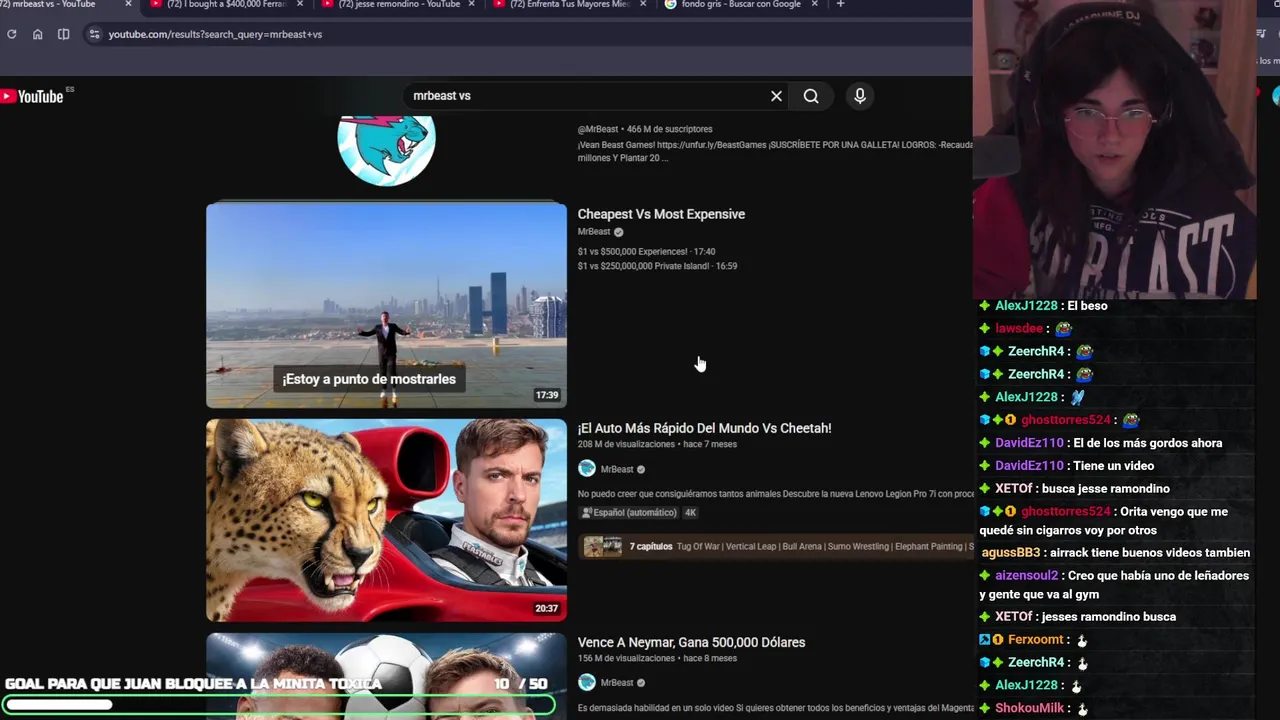Open the cheetah and red car thumbnail
This screenshot has width=1280, height=720.
click(386, 520)
